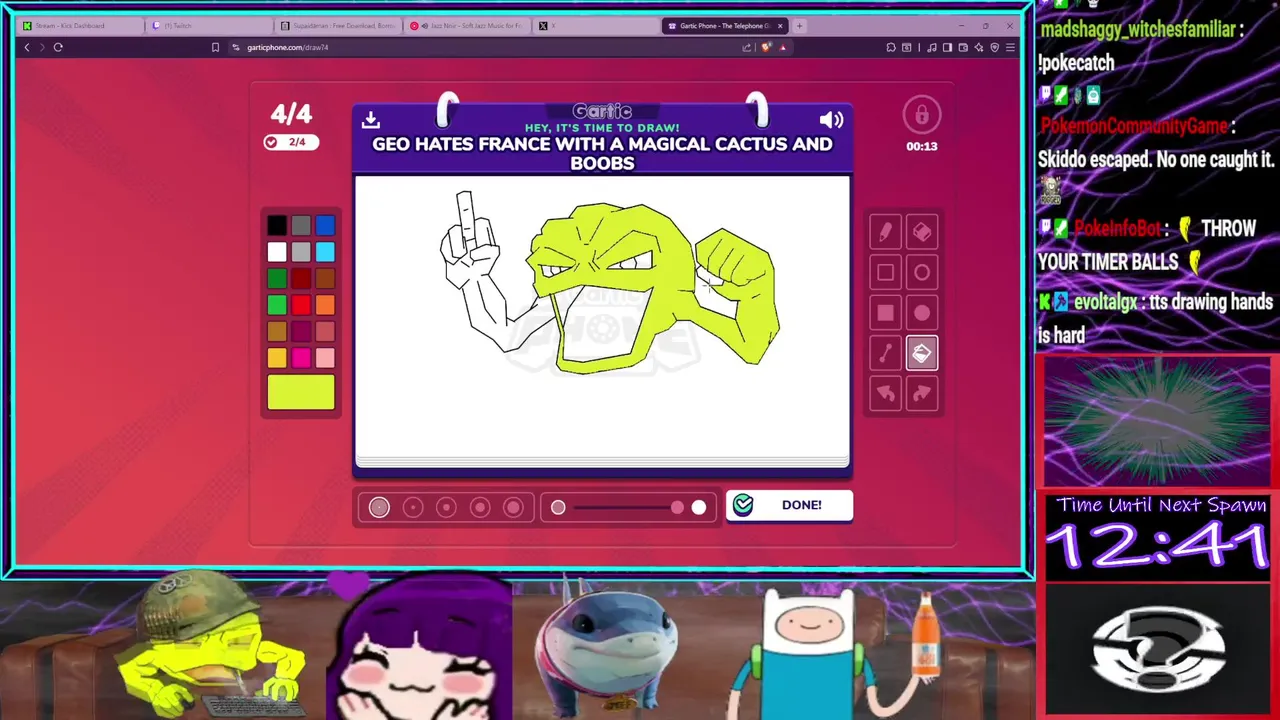Activate the paint bucket fill tool
The height and width of the screenshot is (720, 1280).
[922, 353]
